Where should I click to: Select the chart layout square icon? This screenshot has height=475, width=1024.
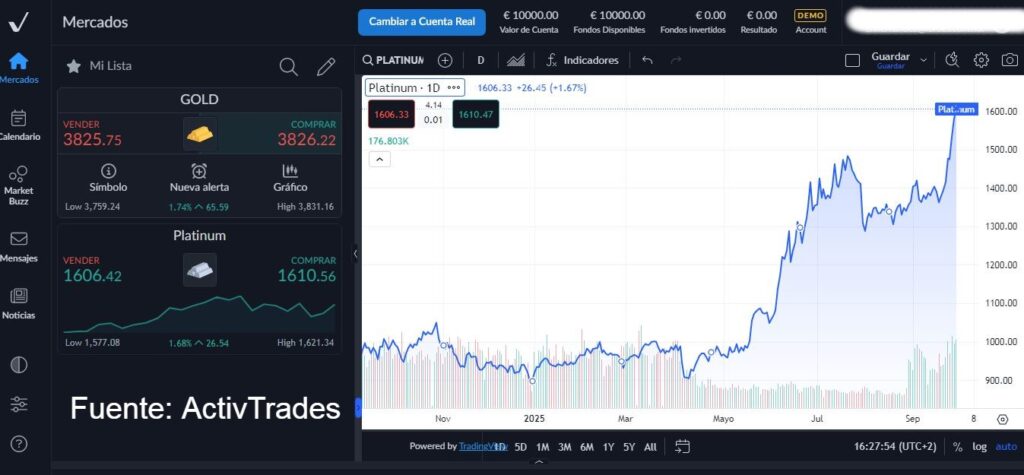point(852,60)
